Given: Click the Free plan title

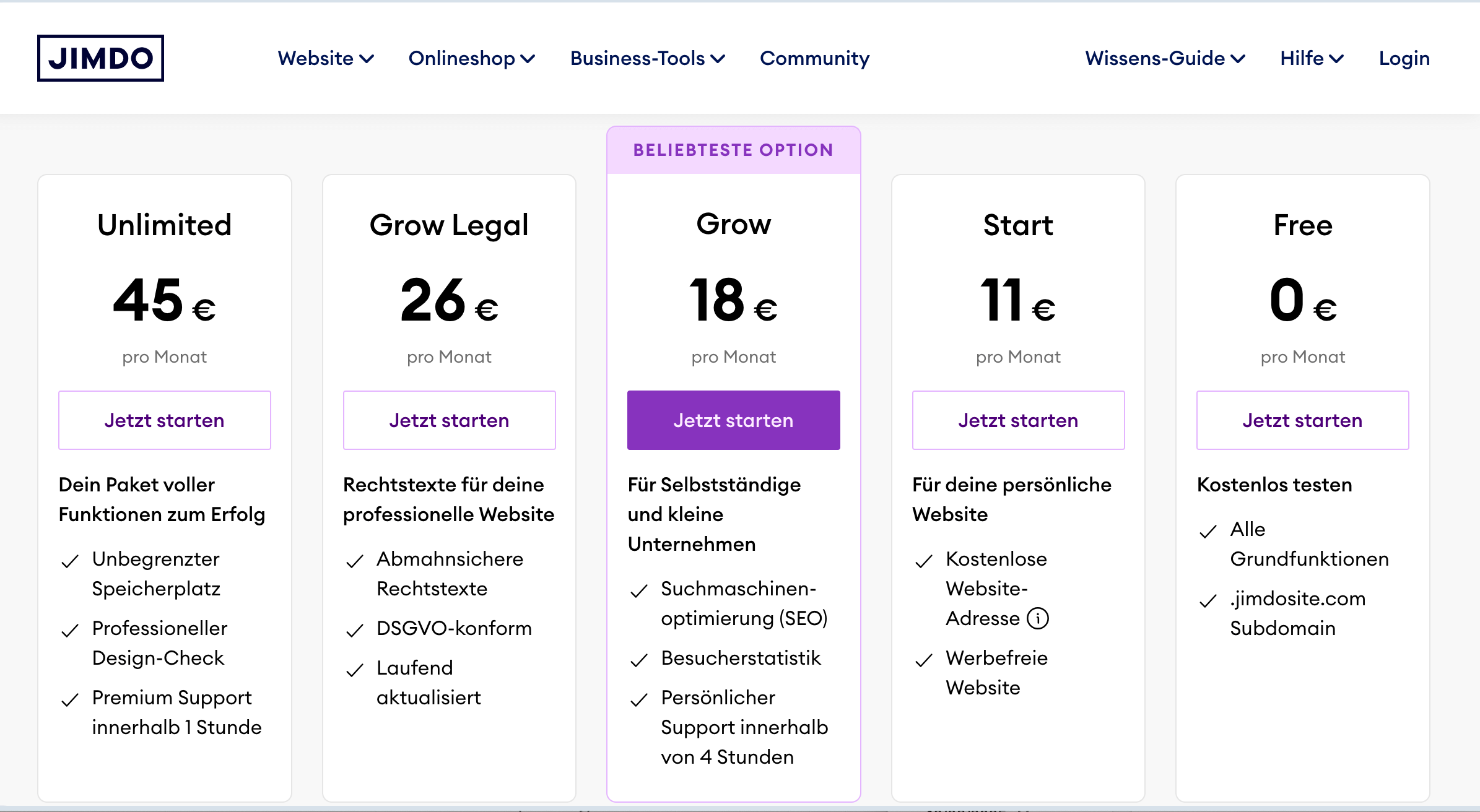Looking at the screenshot, I should tap(1303, 225).
